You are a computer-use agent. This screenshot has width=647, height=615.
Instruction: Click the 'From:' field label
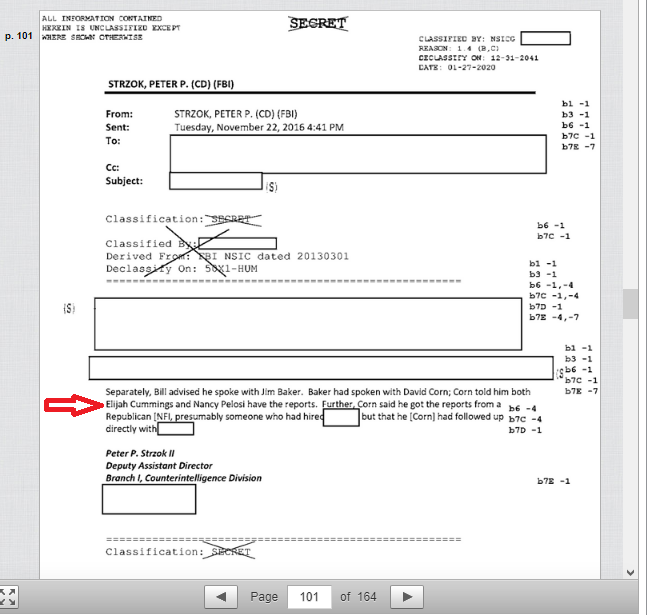[x=119, y=114]
